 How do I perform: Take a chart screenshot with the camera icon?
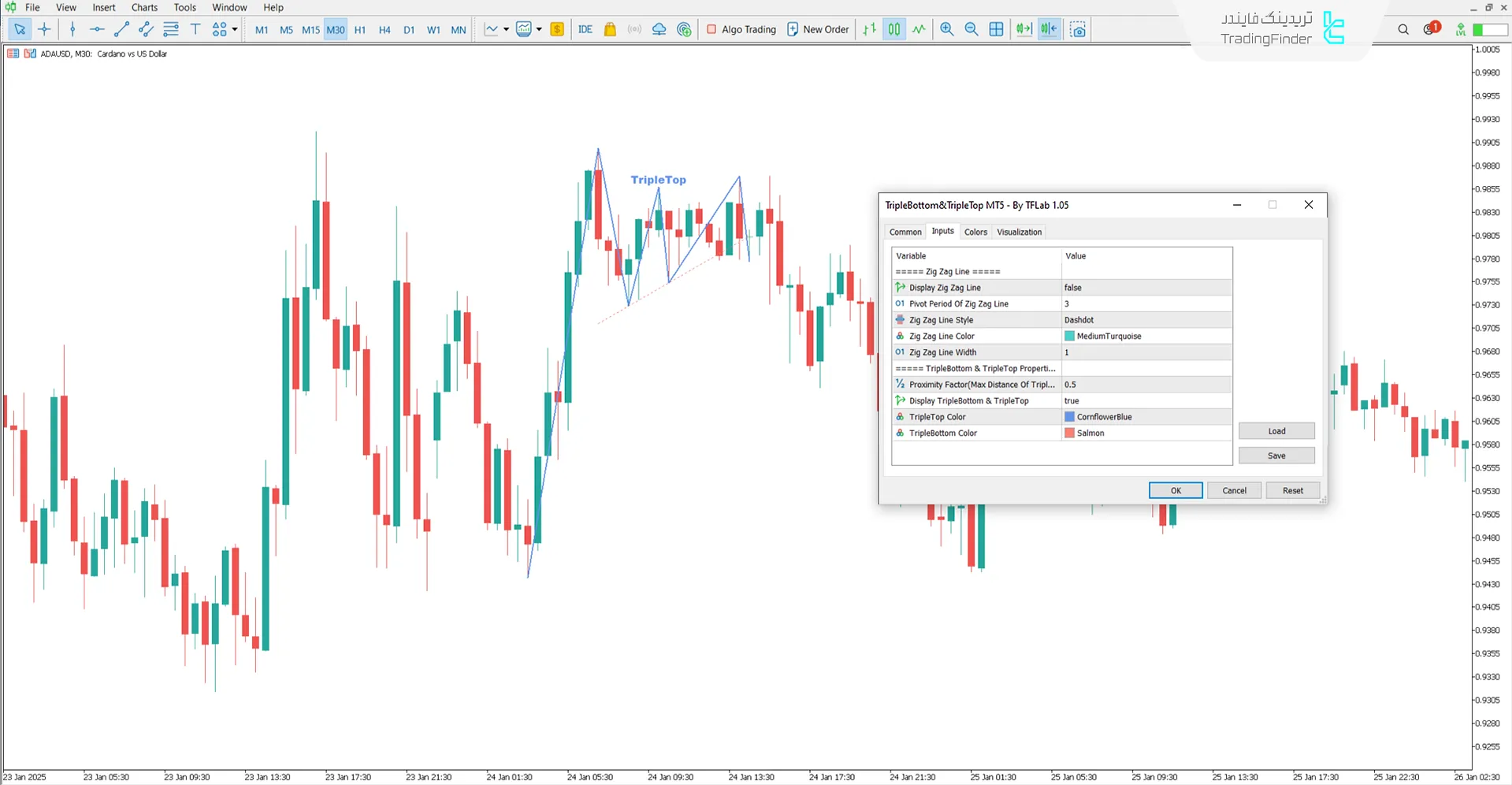(x=1077, y=29)
